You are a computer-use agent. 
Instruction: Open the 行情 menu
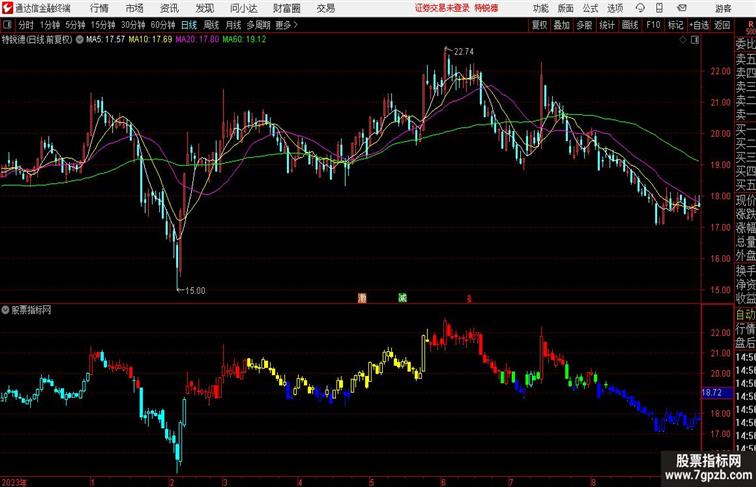[99, 8]
